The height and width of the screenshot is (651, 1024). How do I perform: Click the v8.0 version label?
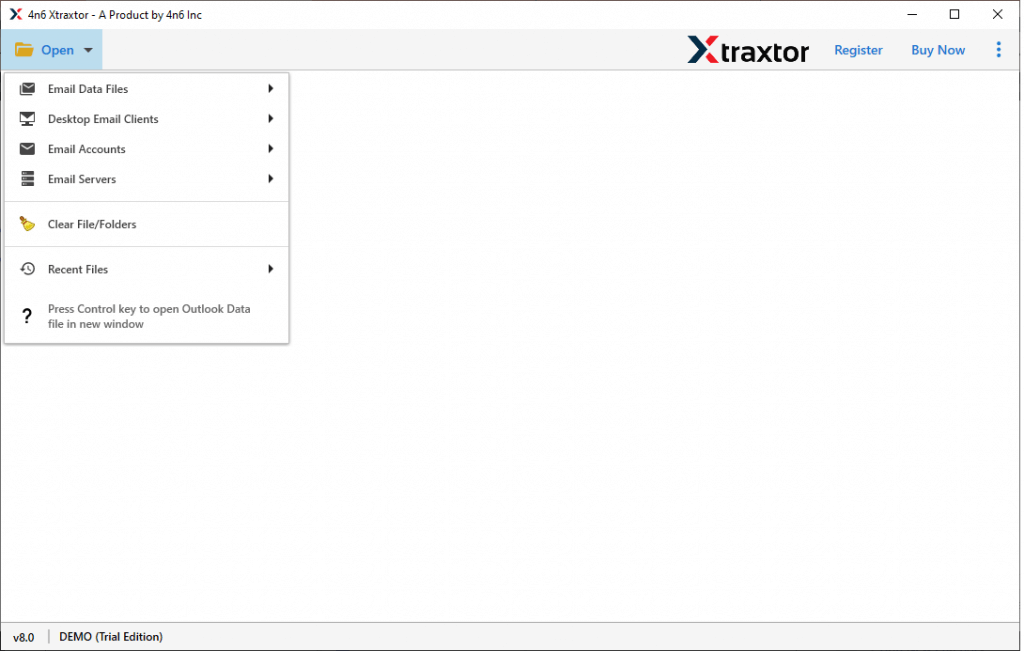tap(23, 636)
